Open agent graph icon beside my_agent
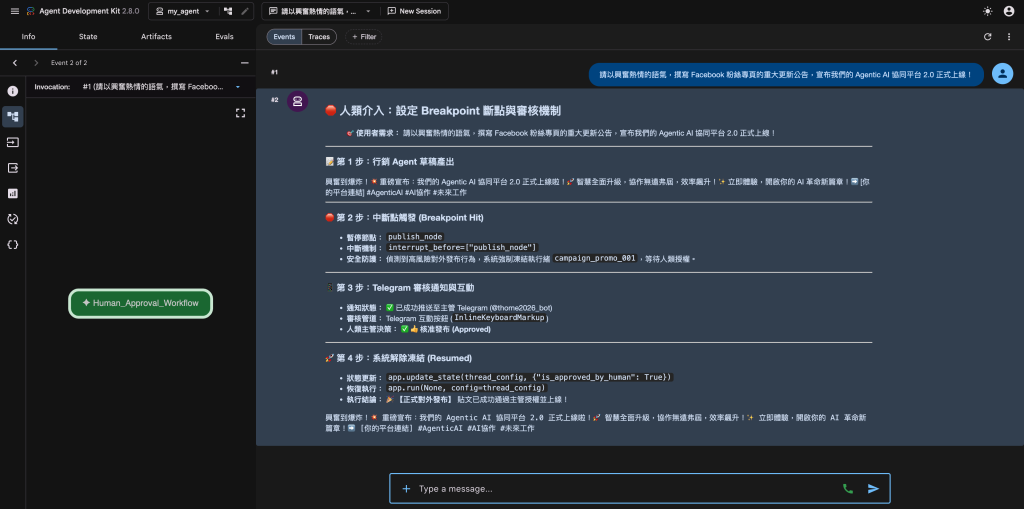Image resolution: width=1024 pixels, height=509 pixels. click(x=227, y=11)
